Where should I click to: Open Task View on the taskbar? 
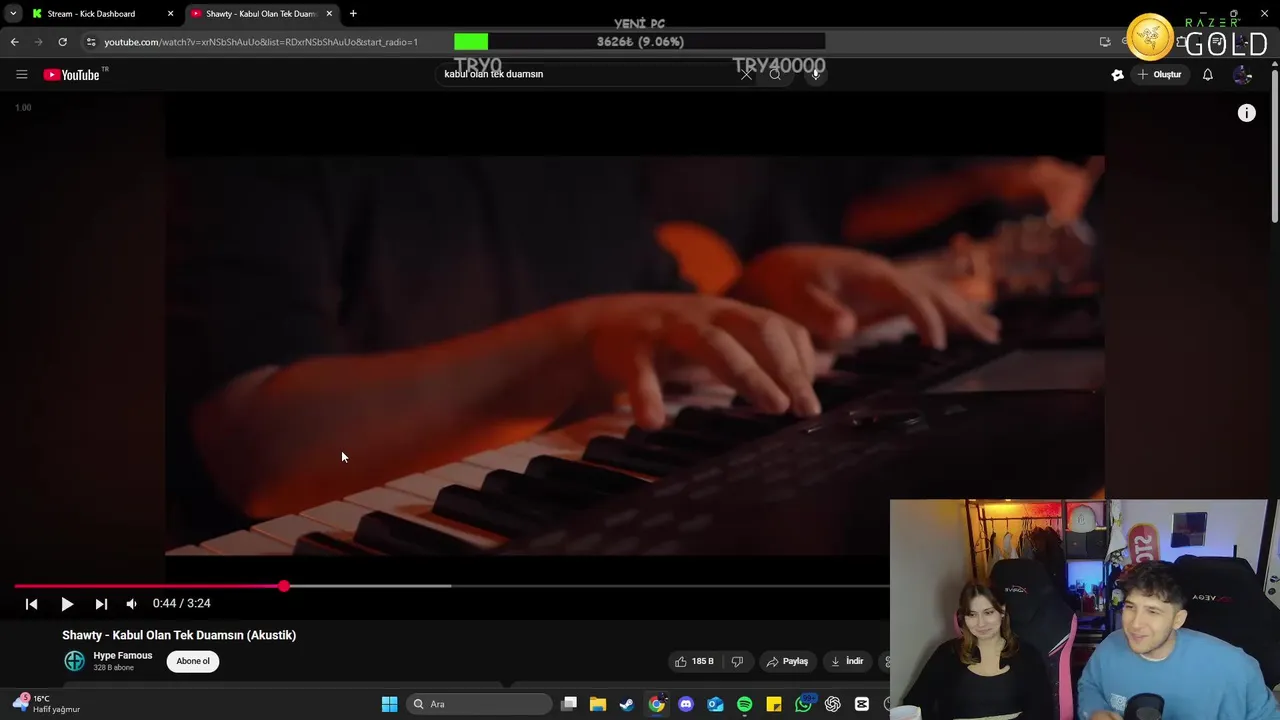[569, 704]
